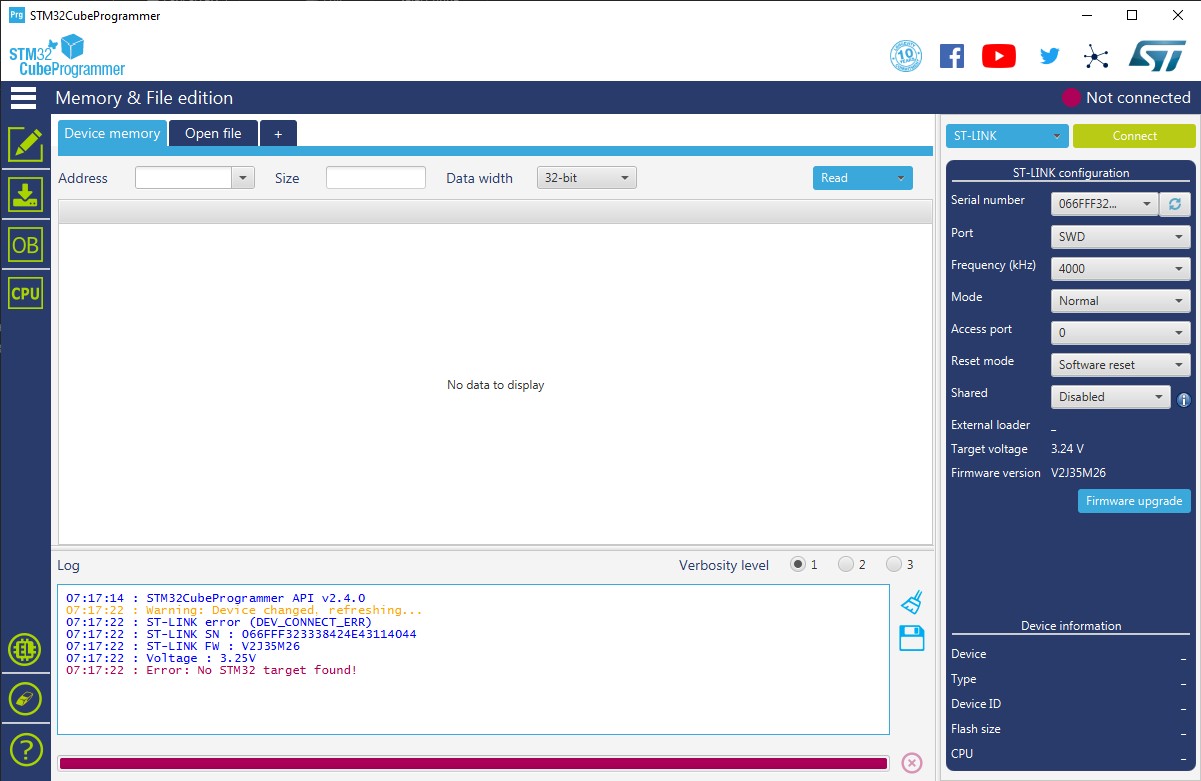Click log line 'Error: No STM32 target found!'
This screenshot has width=1201, height=781.
pos(211,670)
